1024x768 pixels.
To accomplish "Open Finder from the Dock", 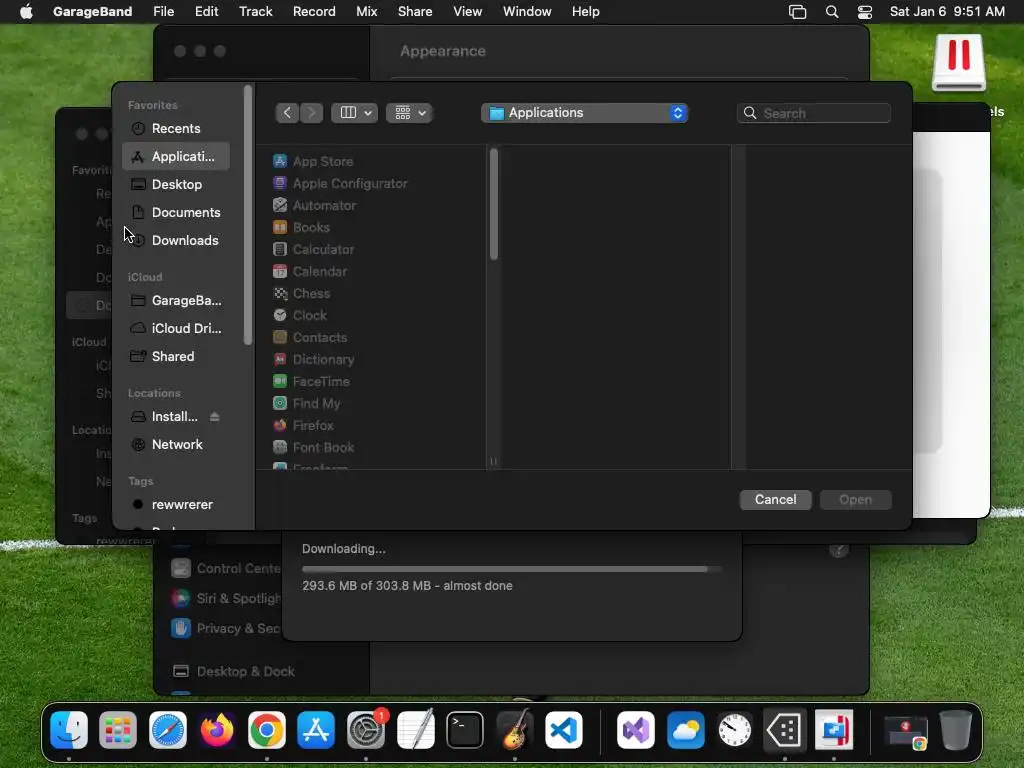I will pyautogui.click(x=69, y=729).
